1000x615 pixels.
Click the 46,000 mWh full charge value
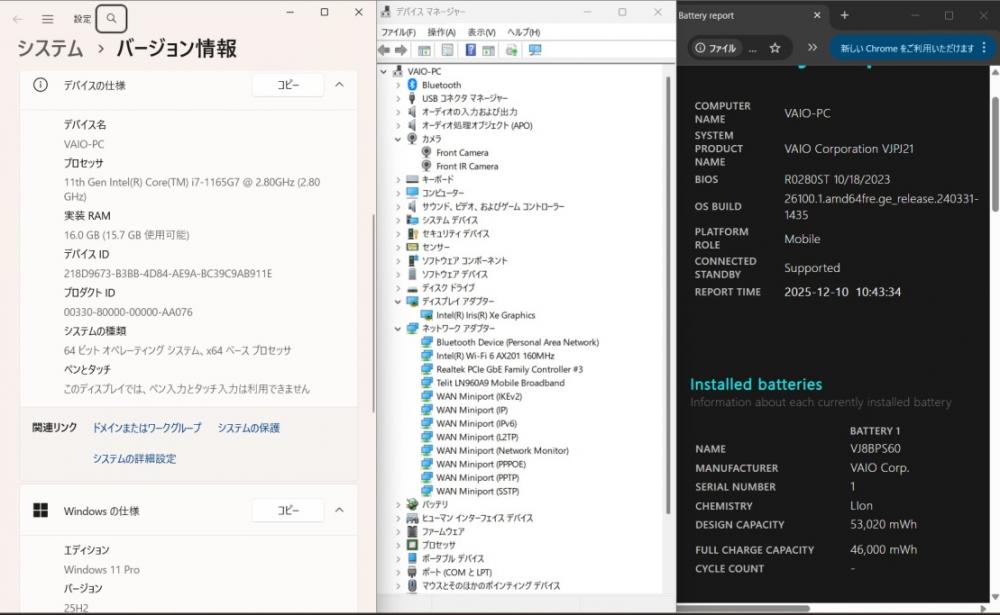click(883, 549)
